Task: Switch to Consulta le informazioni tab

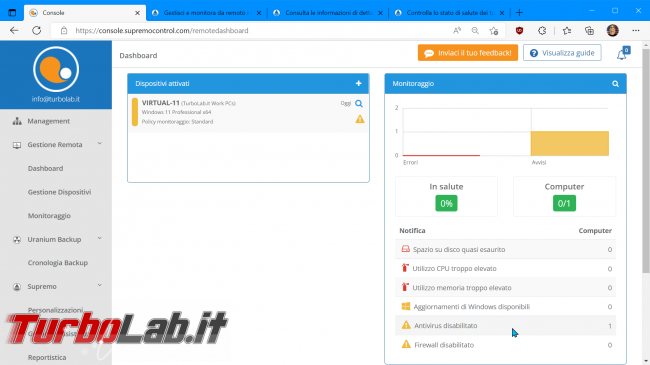Action: (328, 13)
